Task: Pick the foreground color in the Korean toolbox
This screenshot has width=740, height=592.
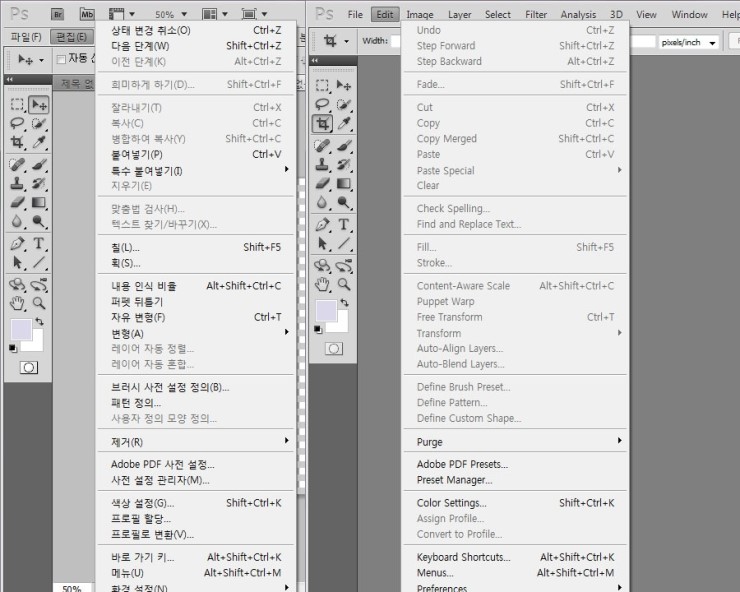Action: [20, 328]
